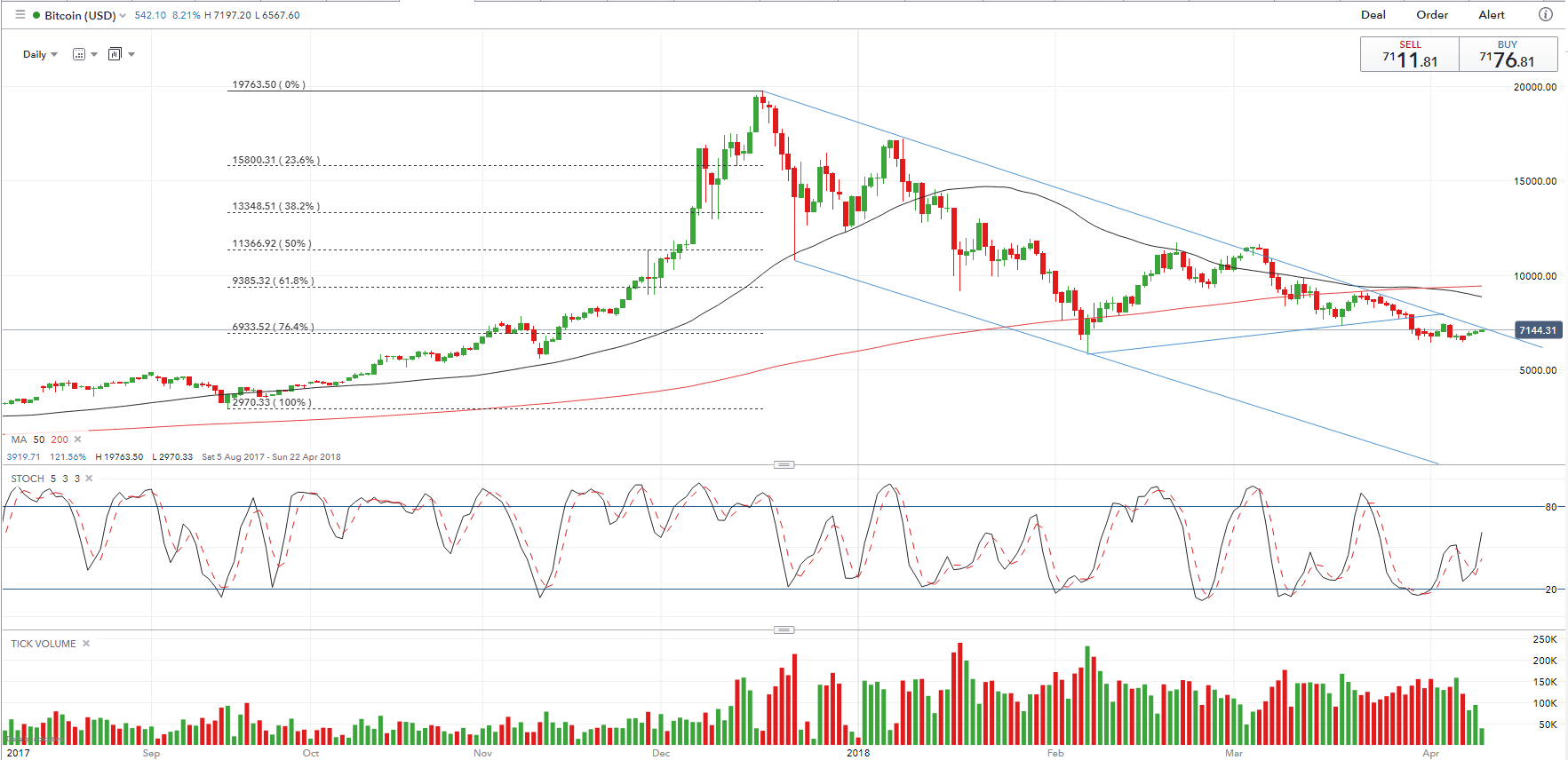Remove the STOCH indicator with its X
Image resolution: width=1568 pixels, height=760 pixels.
[x=89, y=479]
